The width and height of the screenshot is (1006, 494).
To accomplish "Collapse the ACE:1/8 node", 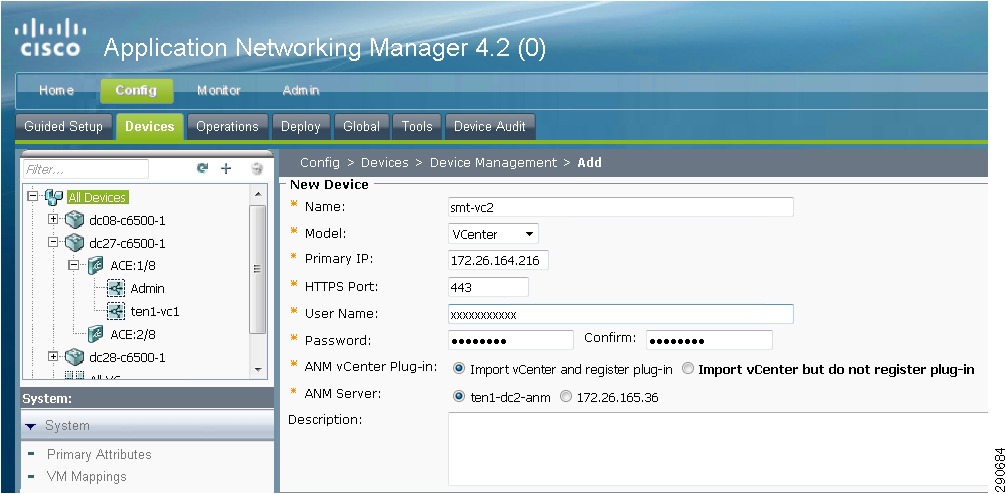I will 74,265.
